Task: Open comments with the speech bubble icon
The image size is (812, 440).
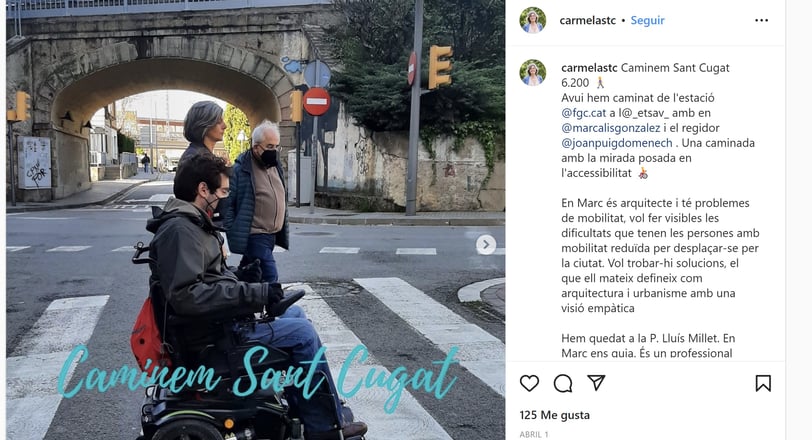Action: pyautogui.click(x=563, y=384)
